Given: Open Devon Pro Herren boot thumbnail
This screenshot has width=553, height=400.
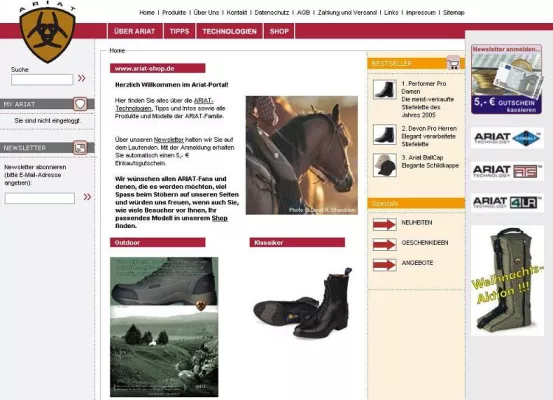Looking at the screenshot, I should [x=384, y=134].
